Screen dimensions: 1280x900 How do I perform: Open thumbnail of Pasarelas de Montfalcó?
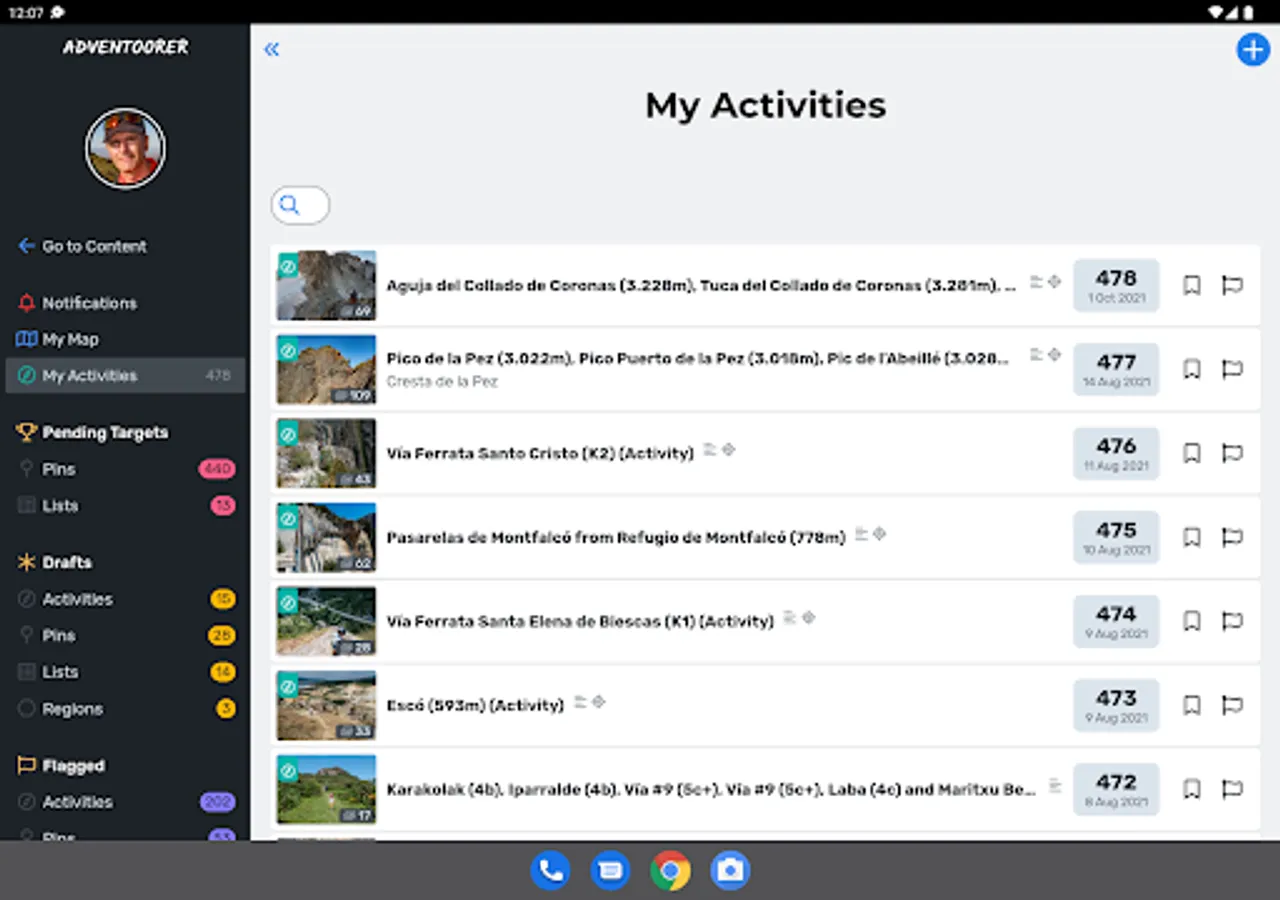tap(326, 537)
